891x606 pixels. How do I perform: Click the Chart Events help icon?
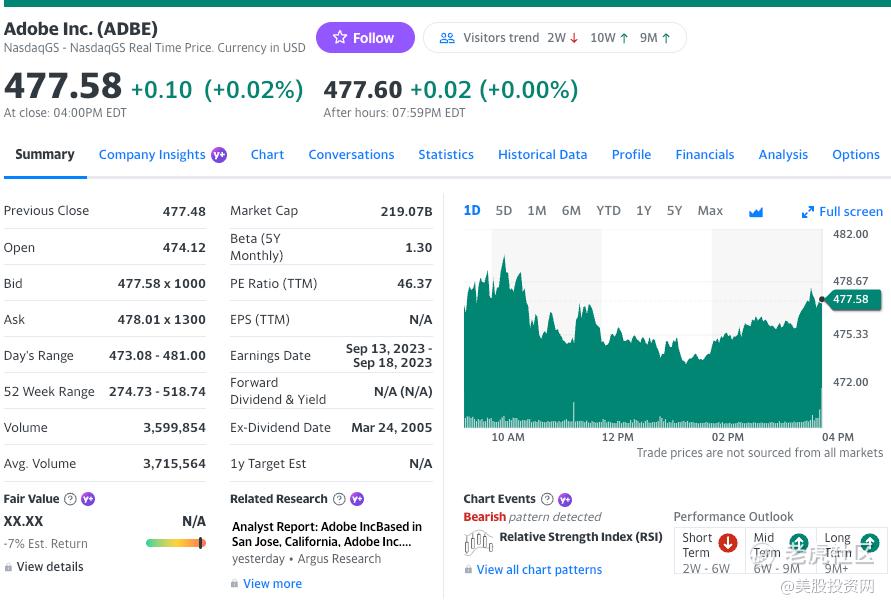[547, 499]
